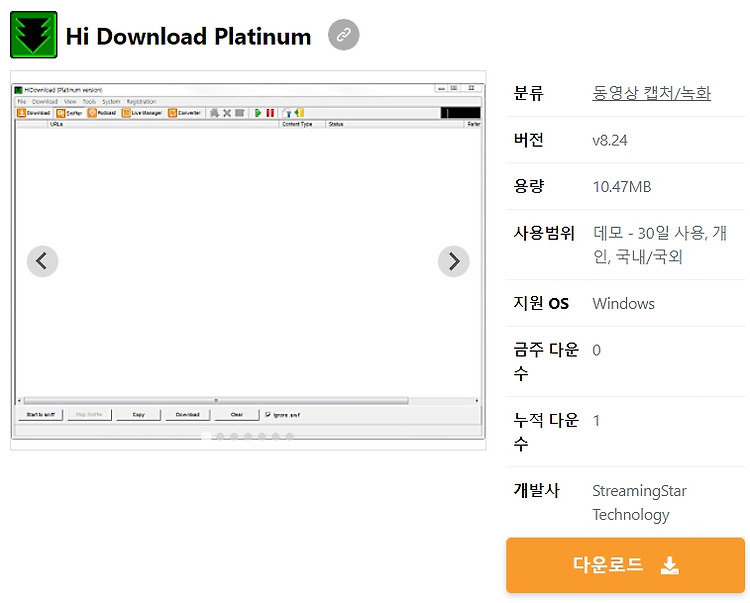The height and width of the screenshot is (603, 750).
Task: Click the green play start icon in toolbar
Action: (x=258, y=113)
